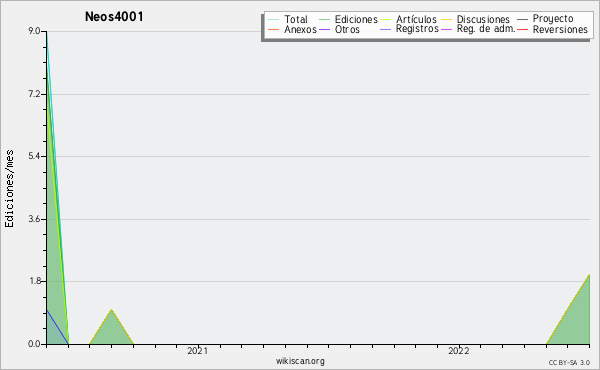
Task: Click the CC BY-SA 3.0 license text
Action: (569, 363)
